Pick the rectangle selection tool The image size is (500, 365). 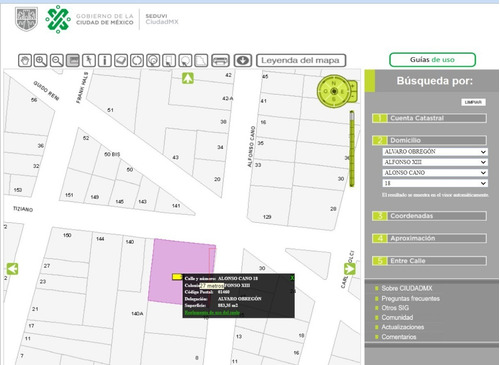pyautogui.click(x=169, y=61)
